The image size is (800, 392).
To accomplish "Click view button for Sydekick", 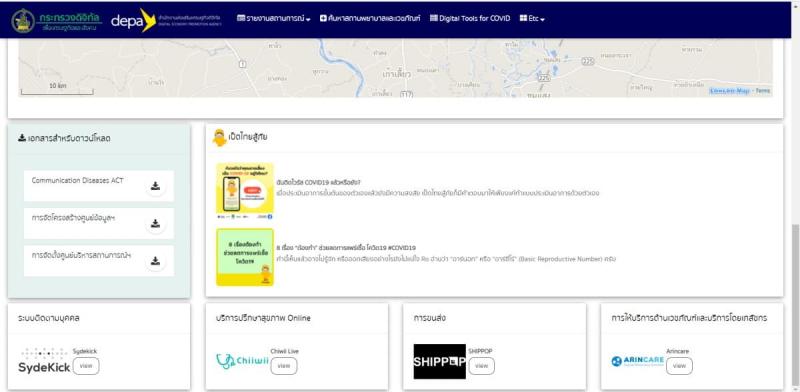I will coord(86,366).
